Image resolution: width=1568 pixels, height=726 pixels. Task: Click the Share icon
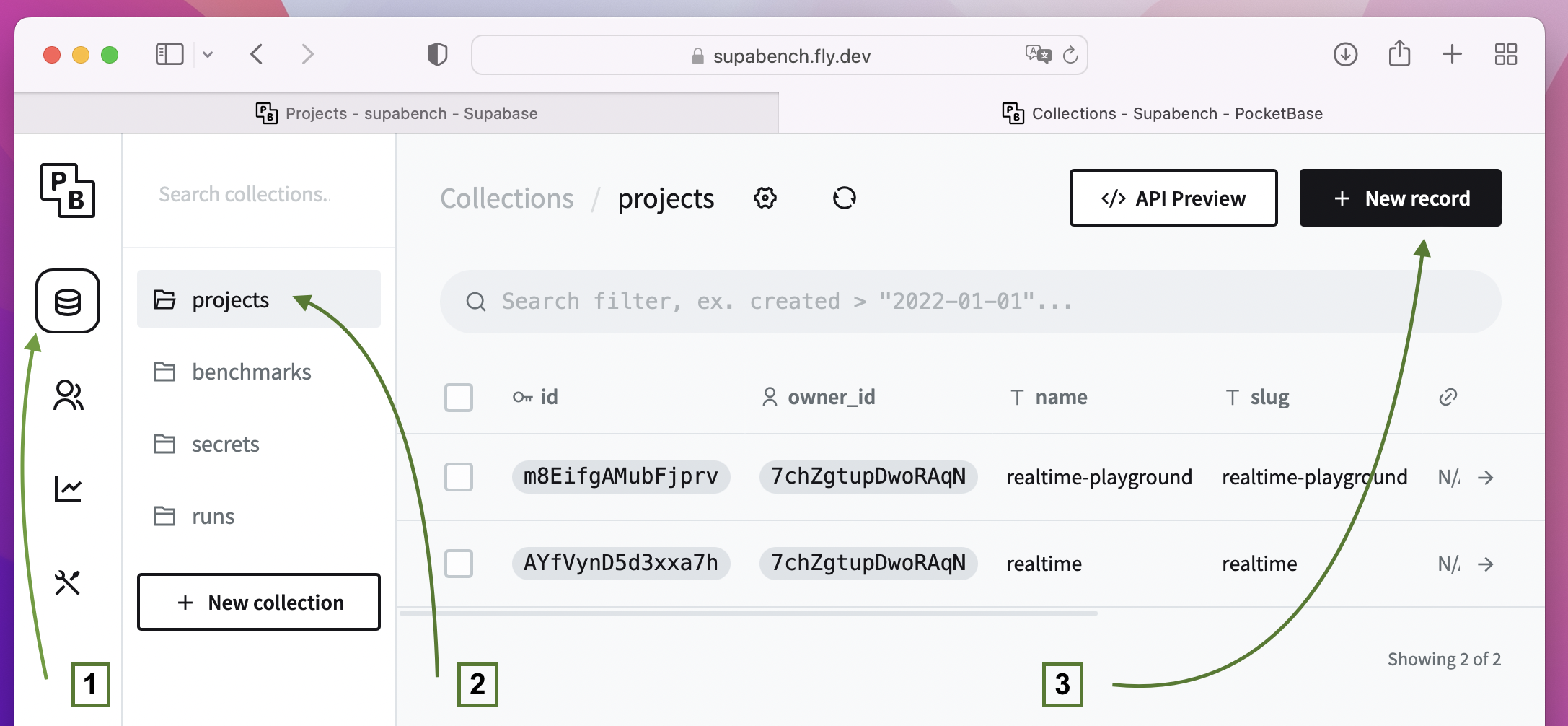click(1399, 53)
